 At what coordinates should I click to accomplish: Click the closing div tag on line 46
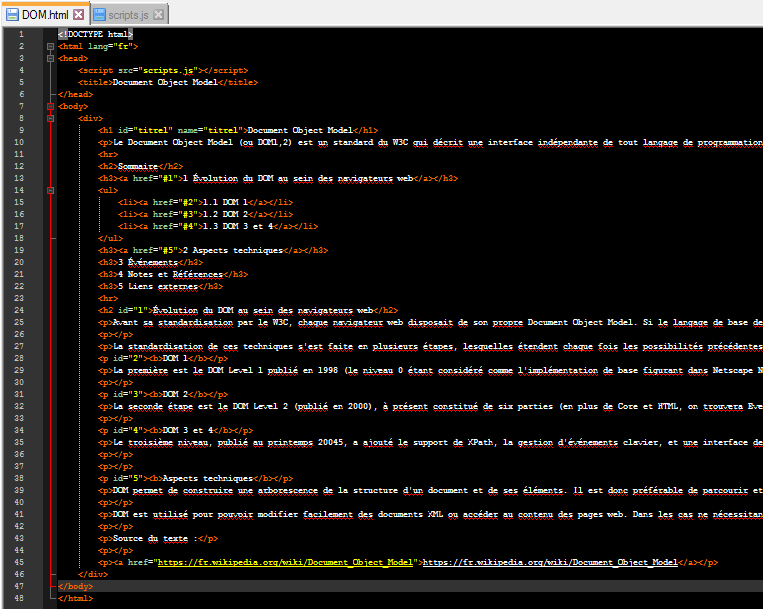tap(93, 574)
